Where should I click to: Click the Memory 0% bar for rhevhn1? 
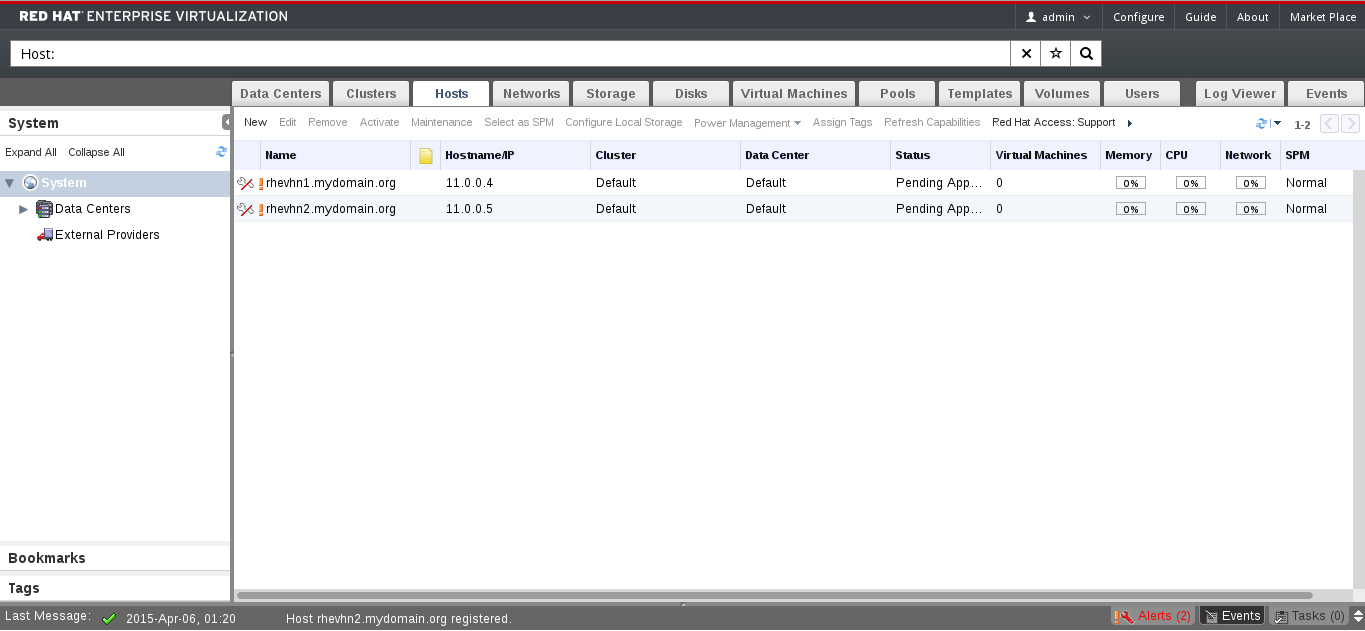1130,183
